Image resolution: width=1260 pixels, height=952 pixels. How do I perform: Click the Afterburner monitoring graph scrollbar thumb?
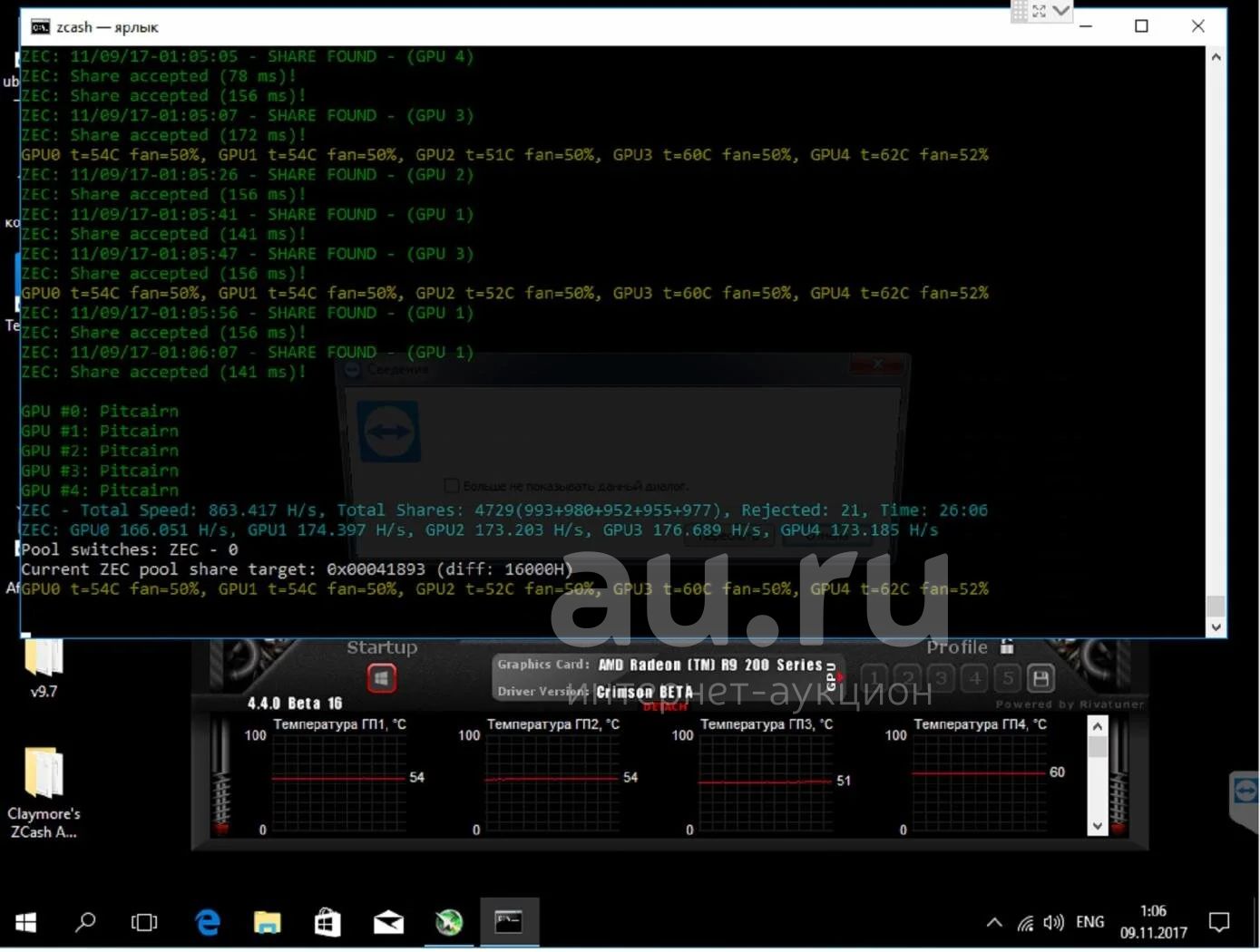1098,747
